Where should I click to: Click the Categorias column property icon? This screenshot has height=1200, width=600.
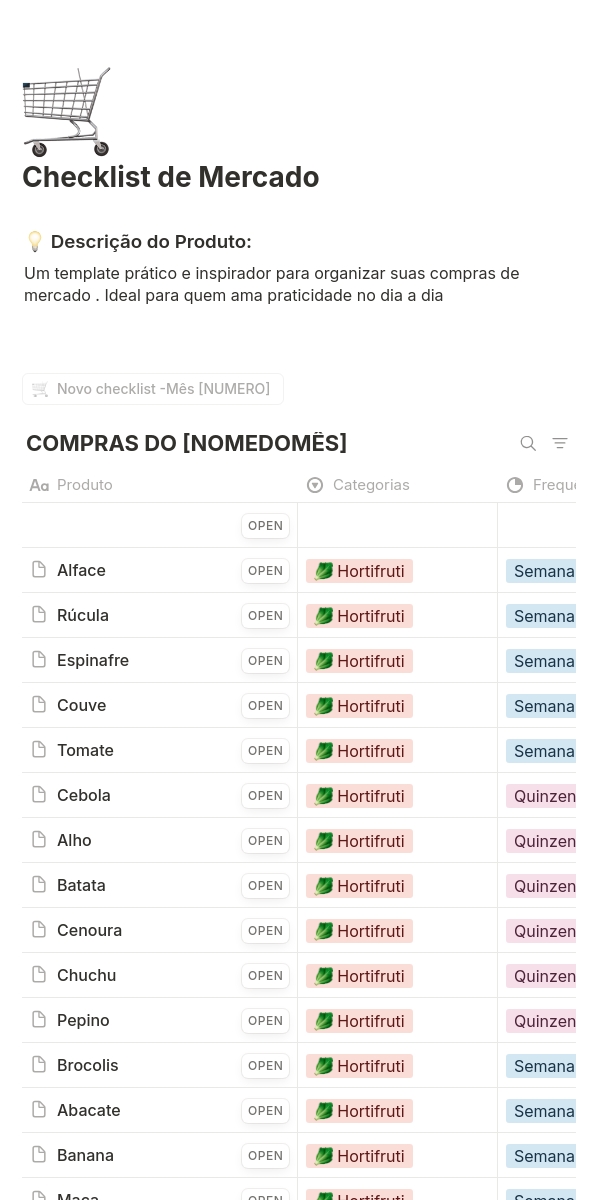coord(315,485)
